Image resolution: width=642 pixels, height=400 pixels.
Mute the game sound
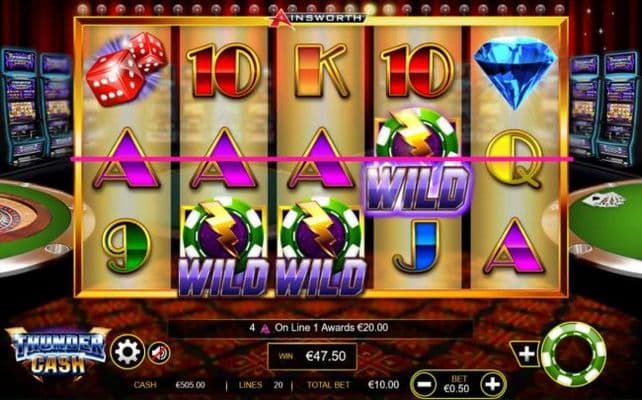click(159, 353)
